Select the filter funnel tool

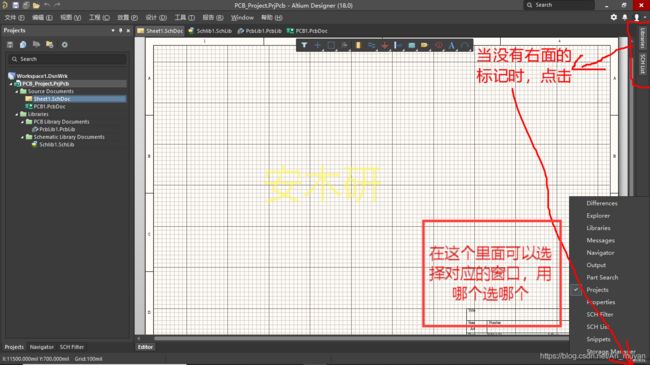pos(304,45)
